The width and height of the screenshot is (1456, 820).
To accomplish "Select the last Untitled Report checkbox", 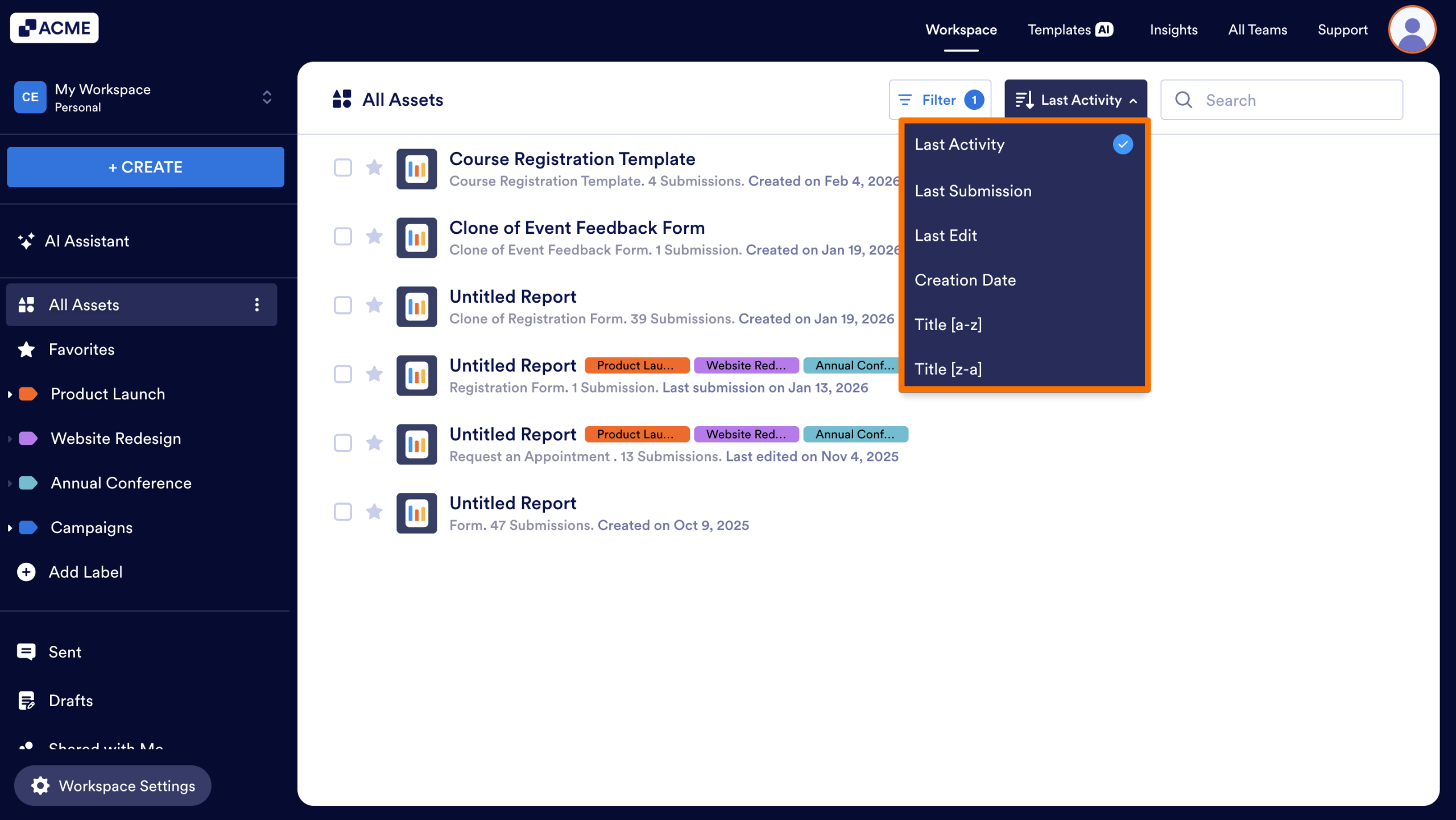I will tap(343, 512).
